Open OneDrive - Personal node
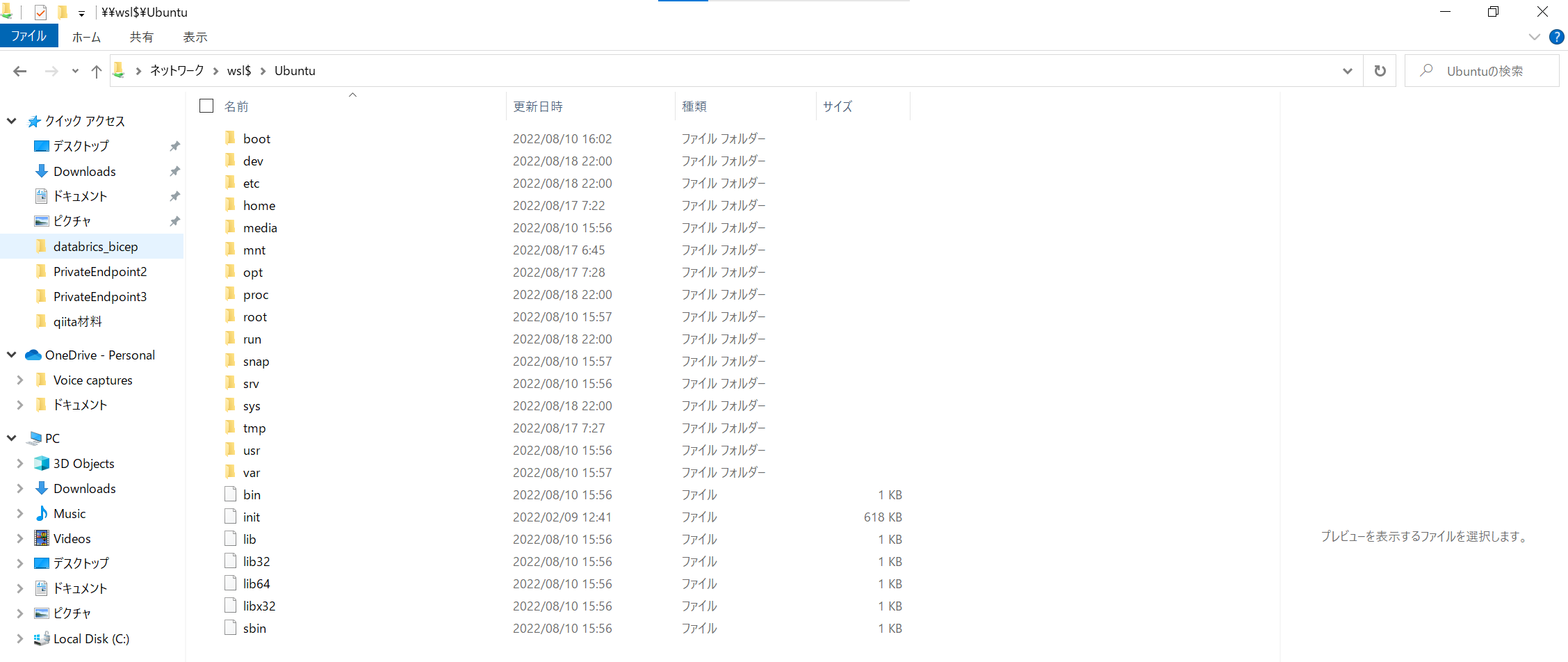The image size is (1568, 662). pos(100,355)
